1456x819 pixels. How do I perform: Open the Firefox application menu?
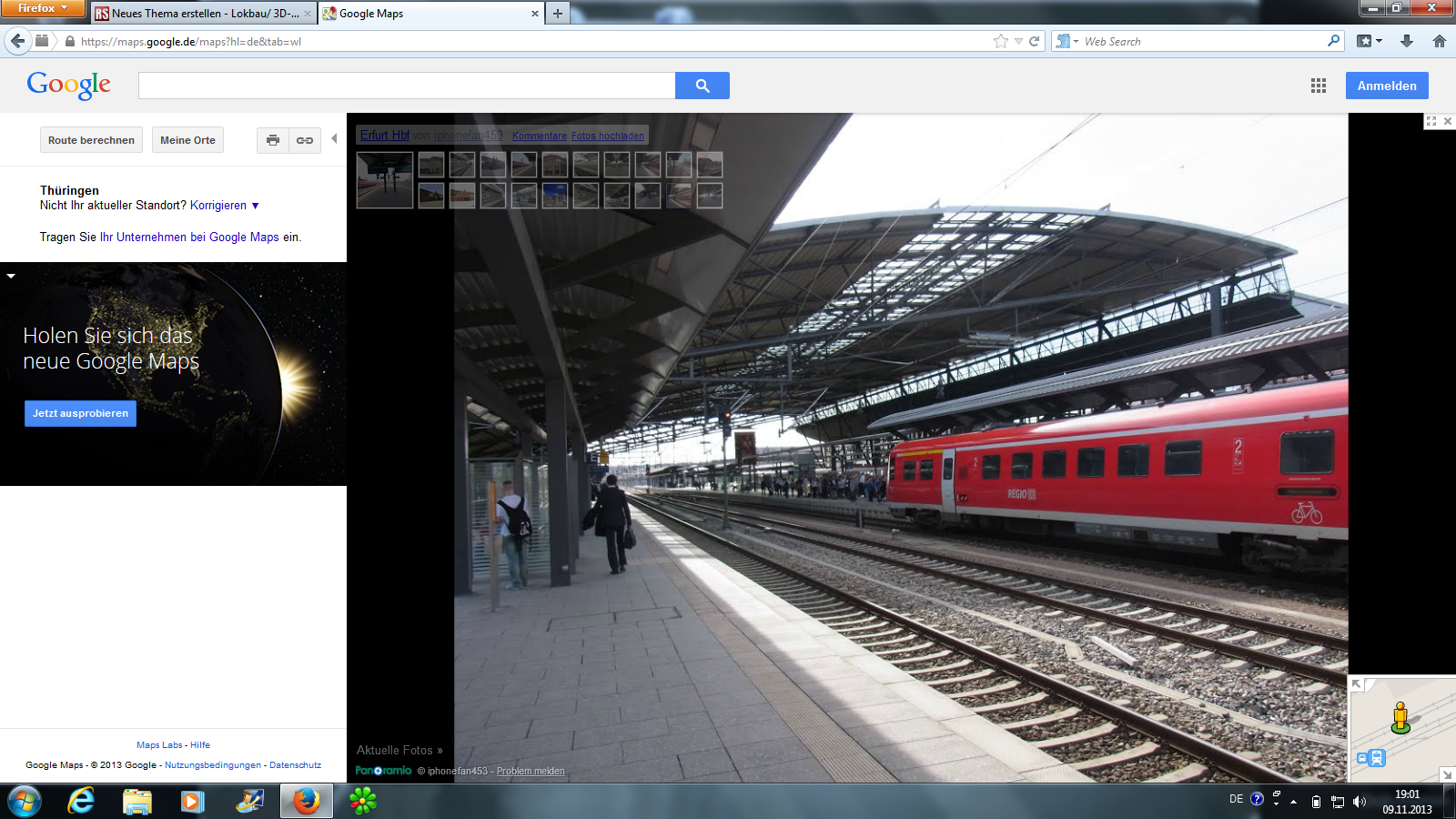pos(43,8)
